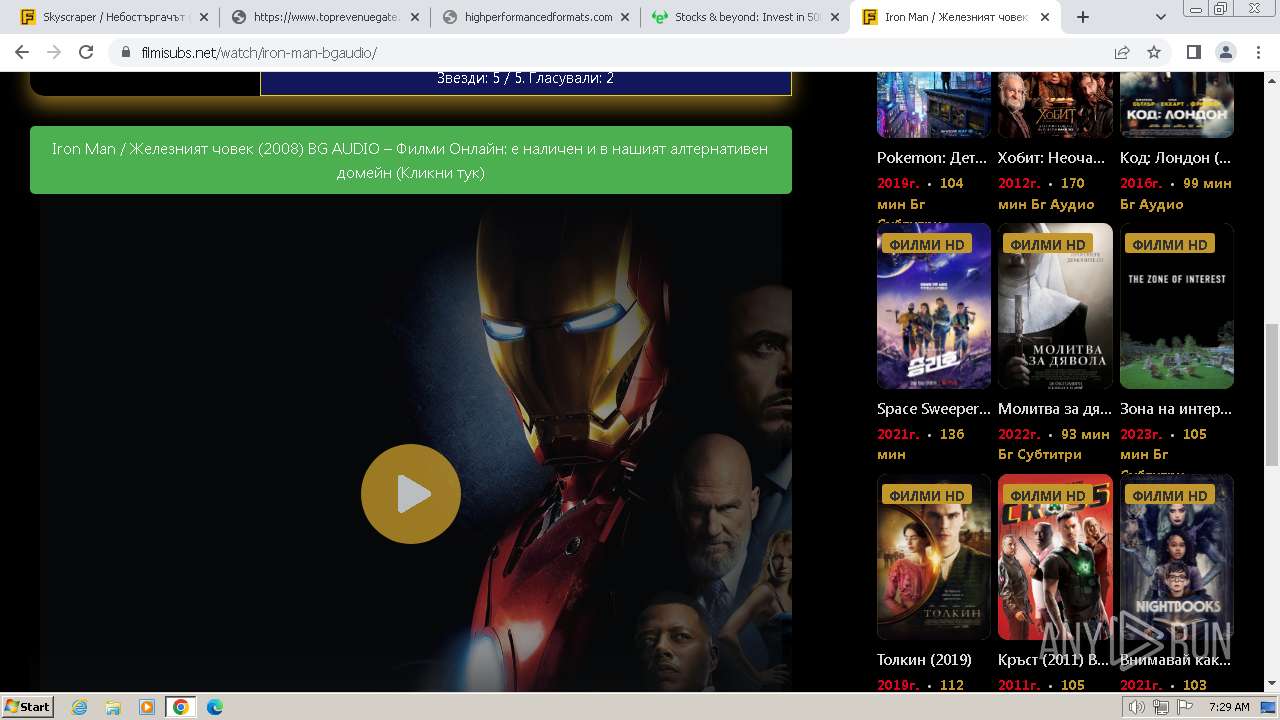The height and width of the screenshot is (720, 1280).
Task: Open the browser side panel
Action: [x=1194, y=53]
